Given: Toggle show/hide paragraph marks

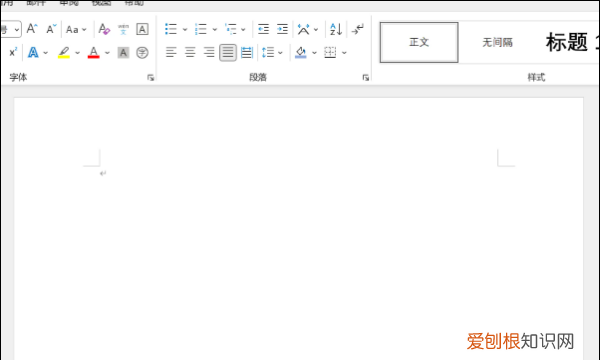Looking at the screenshot, I should click(x=357, y=29).
